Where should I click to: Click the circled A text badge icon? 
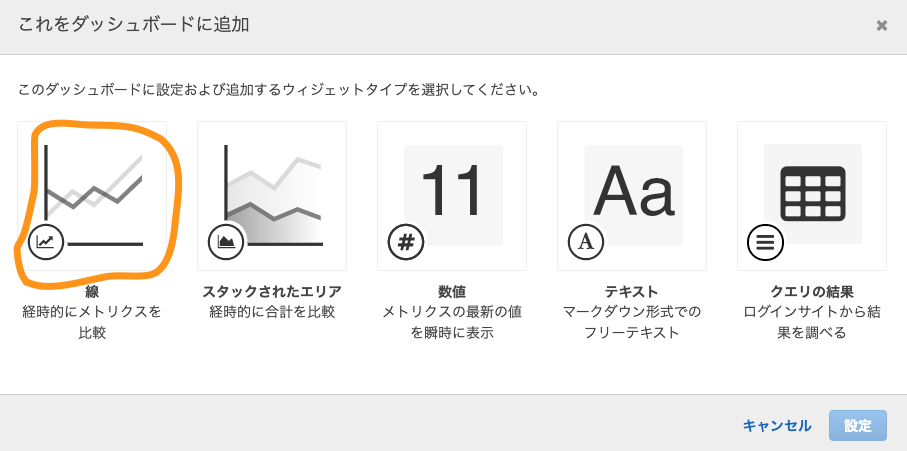(x=585, y=242)
